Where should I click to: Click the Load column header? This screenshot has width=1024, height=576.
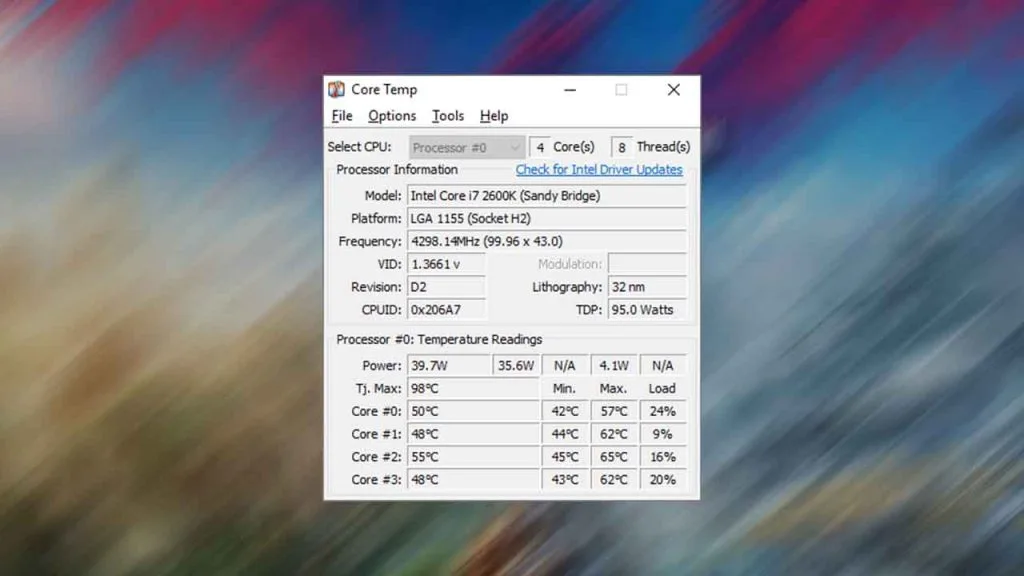pyautogui.click(x=662, y=389)
